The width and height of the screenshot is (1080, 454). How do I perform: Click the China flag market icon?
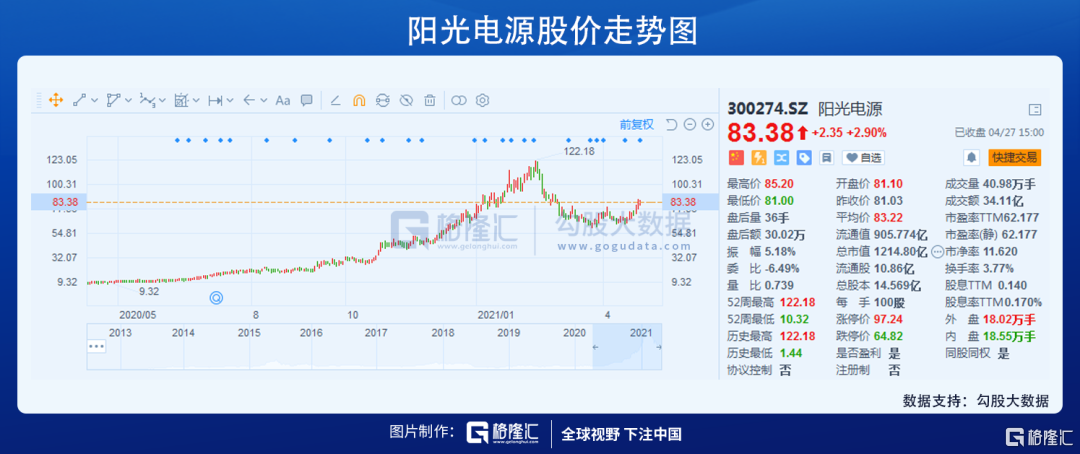click(x=737, y=158)
